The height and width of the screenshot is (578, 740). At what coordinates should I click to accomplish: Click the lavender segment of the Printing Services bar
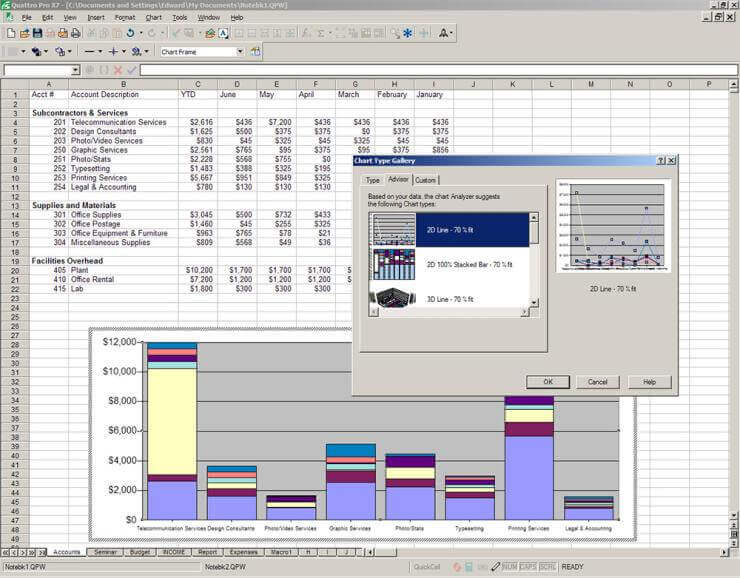[529, 477]
